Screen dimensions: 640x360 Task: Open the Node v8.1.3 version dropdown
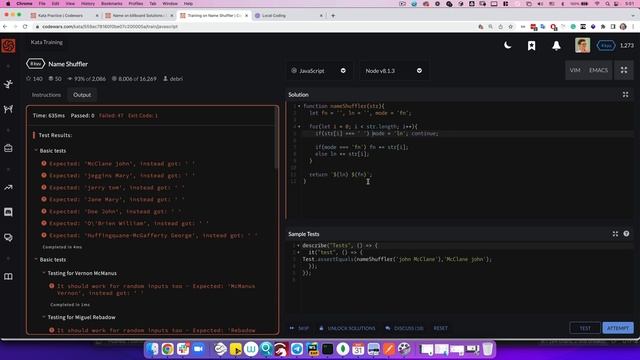393,71
